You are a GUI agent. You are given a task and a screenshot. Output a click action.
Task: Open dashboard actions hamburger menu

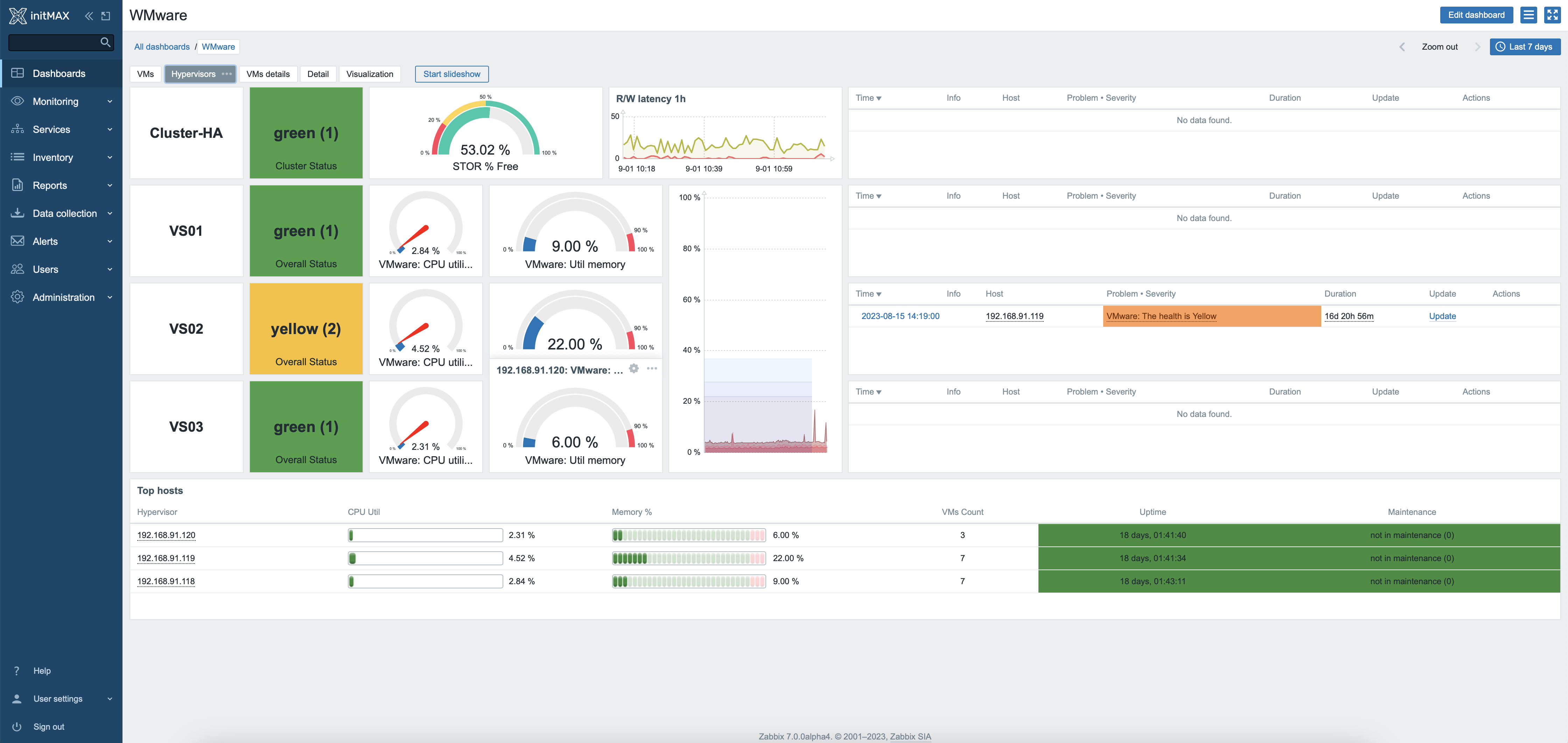click(x=1528, y=15)
